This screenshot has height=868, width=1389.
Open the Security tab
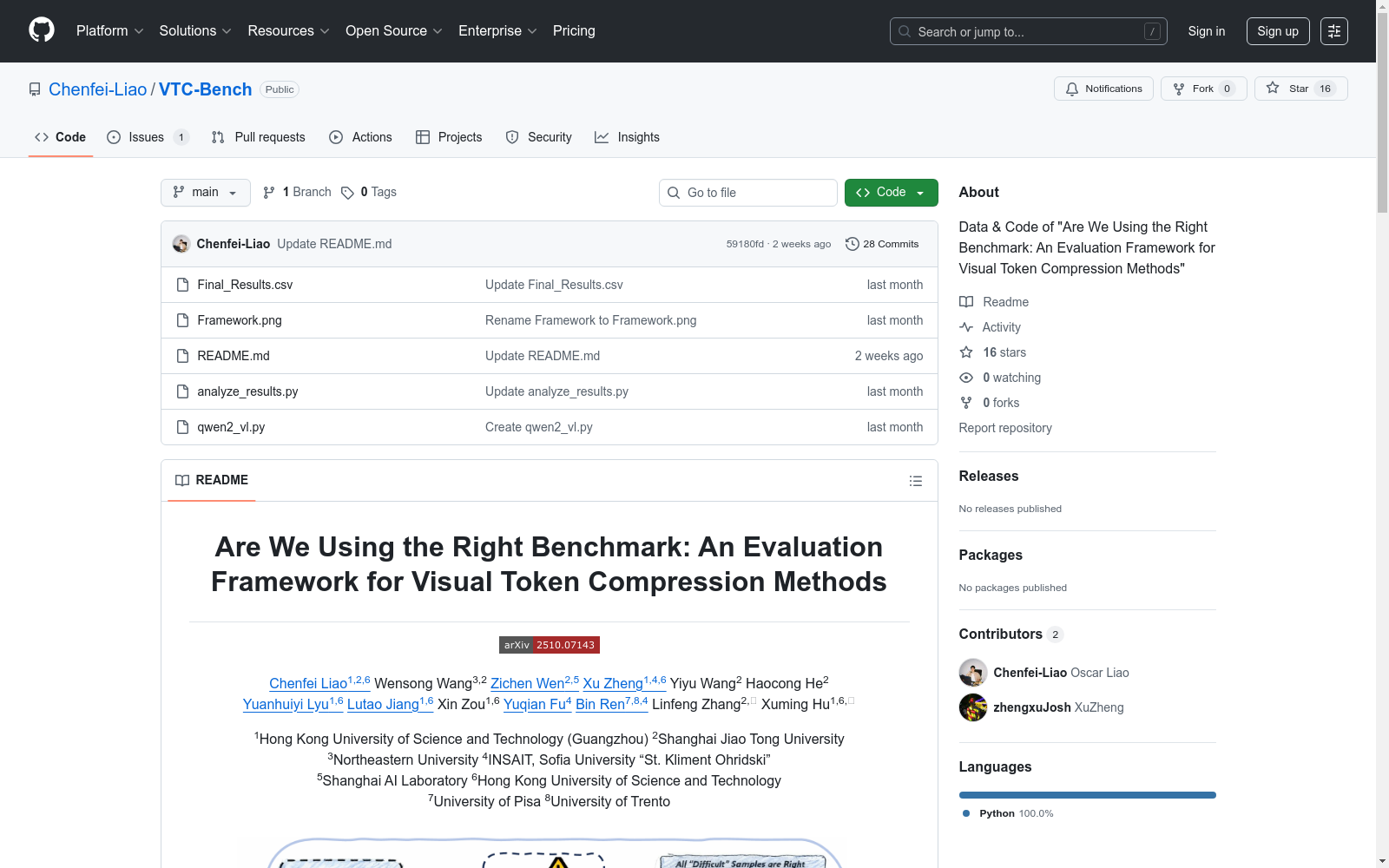pos(539,137)
